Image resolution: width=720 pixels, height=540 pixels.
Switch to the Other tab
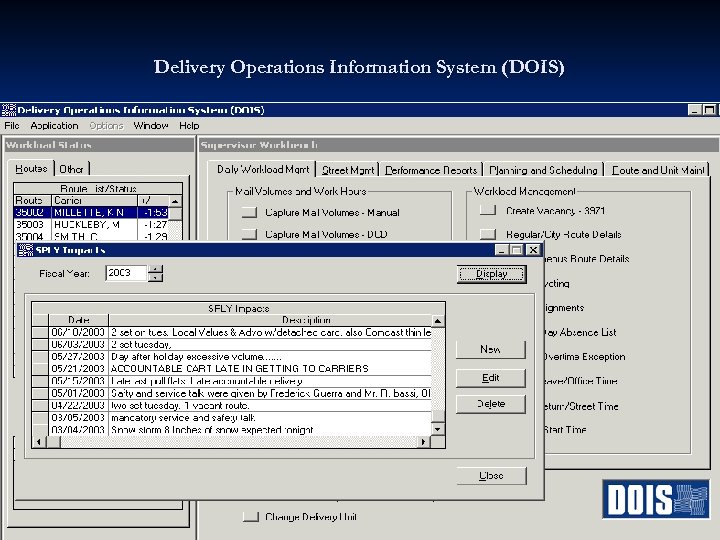point(72,169)
